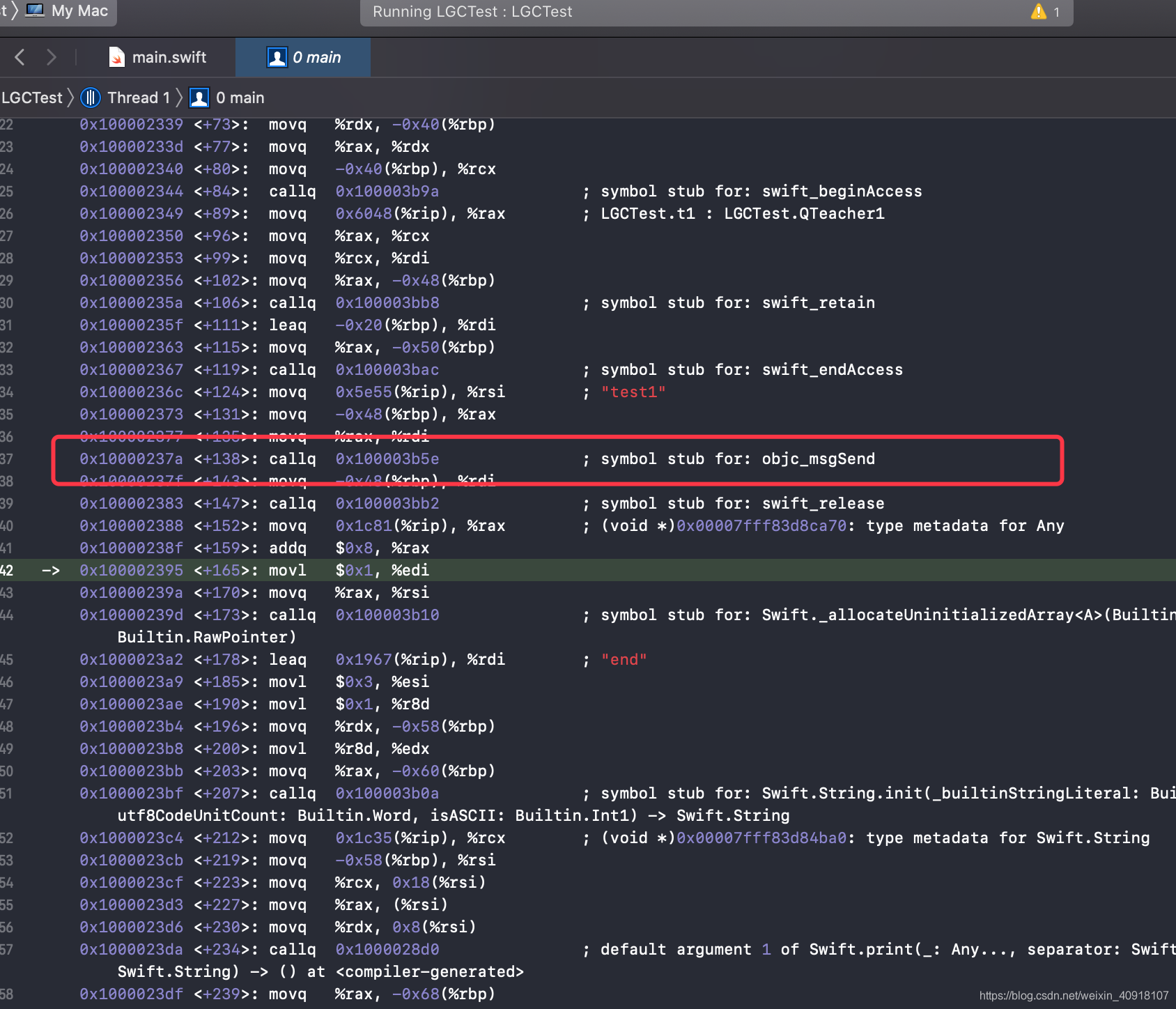Click the swift_release callq line
Image resolution: width=1176 pixels, height=1009 pixels.
click(x=588, y=503)
